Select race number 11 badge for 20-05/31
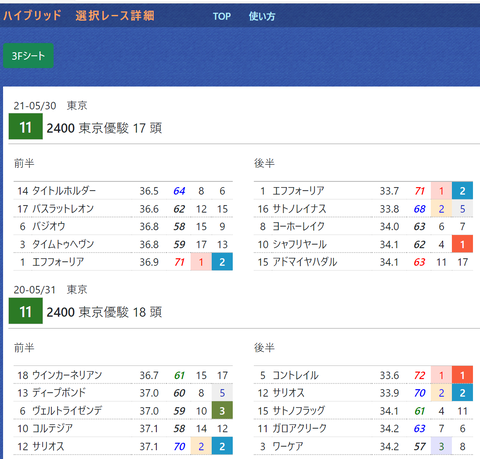The width and height of the screenshot is (480, 459). [x=26, y=311]
